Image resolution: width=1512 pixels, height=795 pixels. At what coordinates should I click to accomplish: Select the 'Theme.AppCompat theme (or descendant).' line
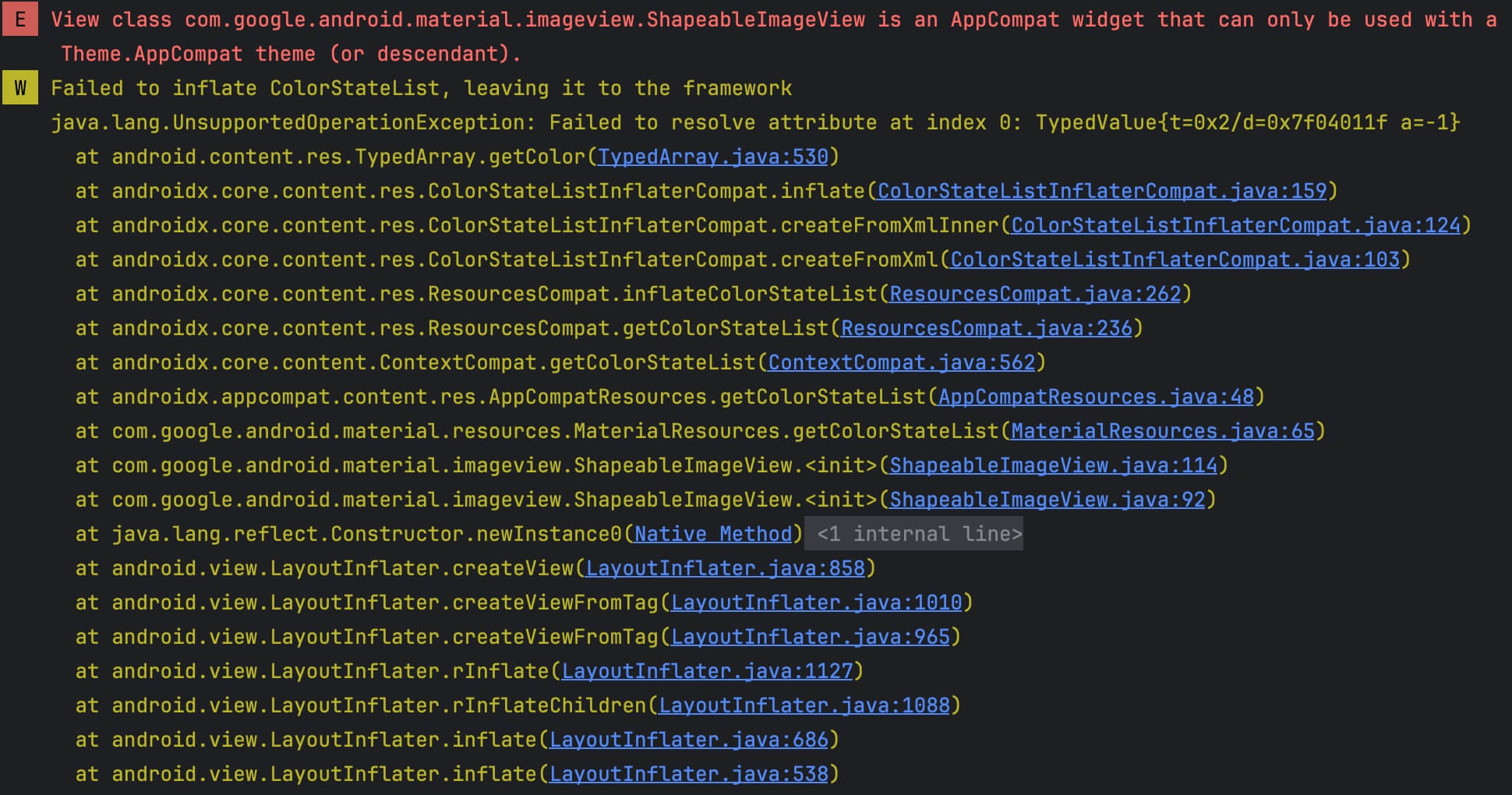tap(291, 54)
